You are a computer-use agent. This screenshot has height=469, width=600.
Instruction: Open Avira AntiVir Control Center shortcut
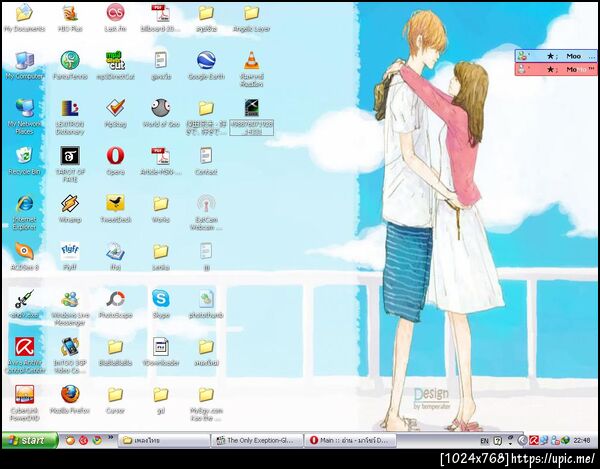24,355
